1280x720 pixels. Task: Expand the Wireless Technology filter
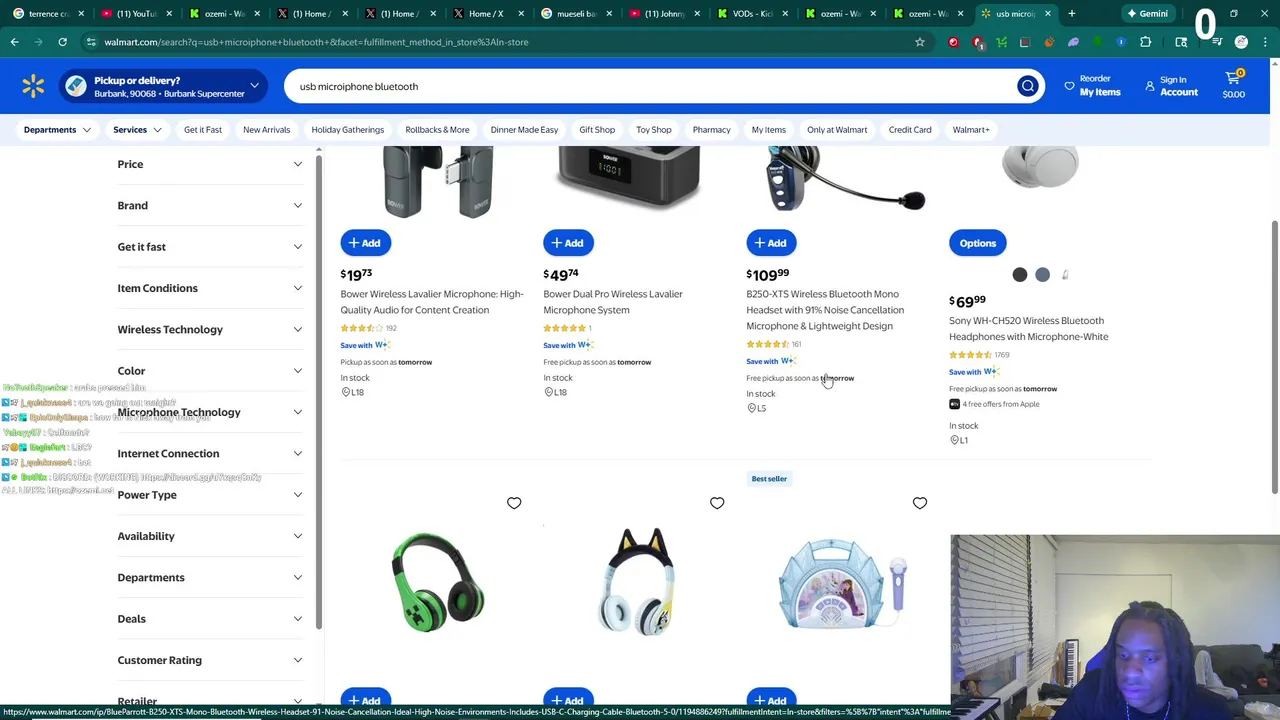pyautogui.click(x=209, y=329)
